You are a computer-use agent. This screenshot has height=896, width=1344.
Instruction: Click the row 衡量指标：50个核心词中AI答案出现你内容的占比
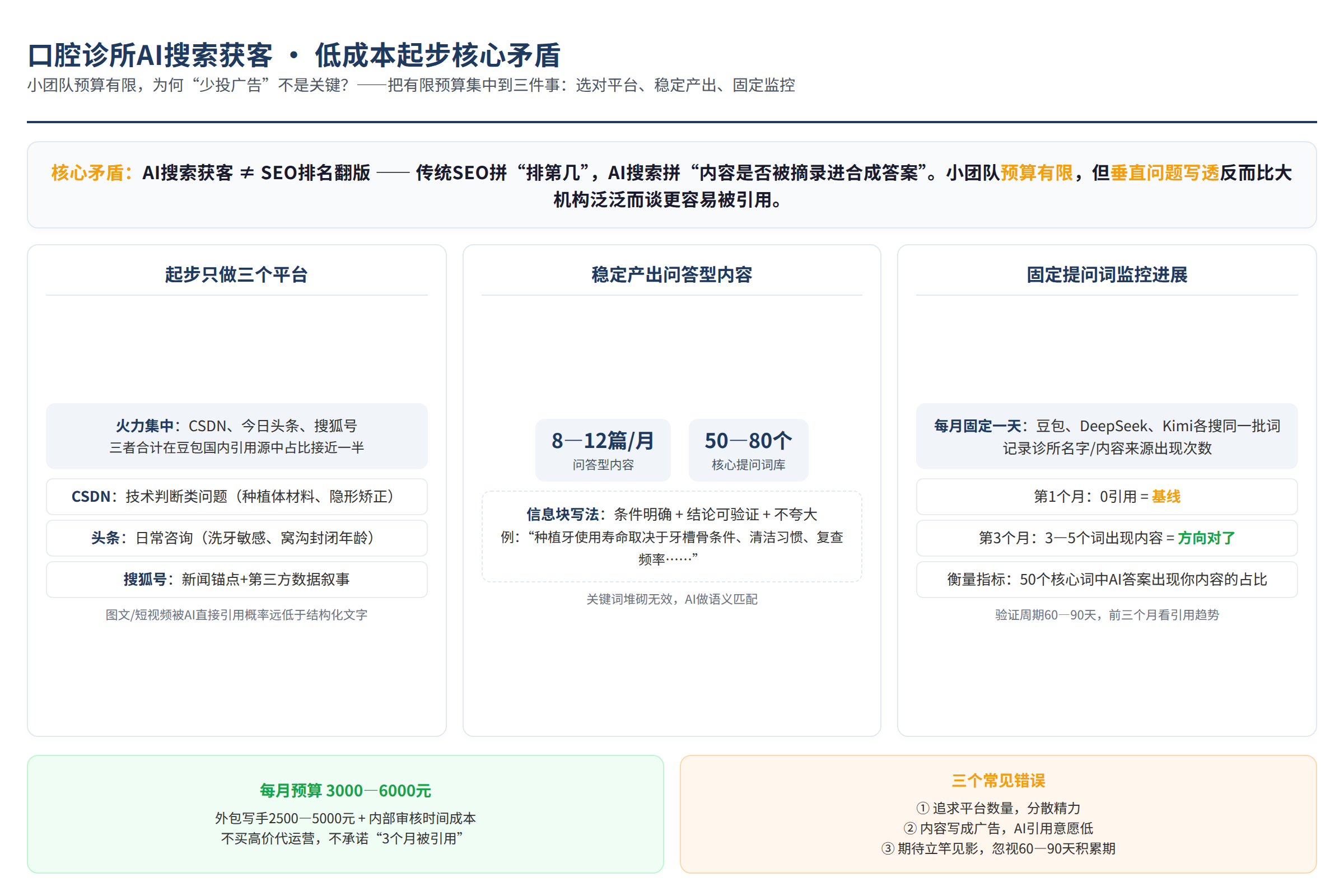click(x=1107, y=580)
